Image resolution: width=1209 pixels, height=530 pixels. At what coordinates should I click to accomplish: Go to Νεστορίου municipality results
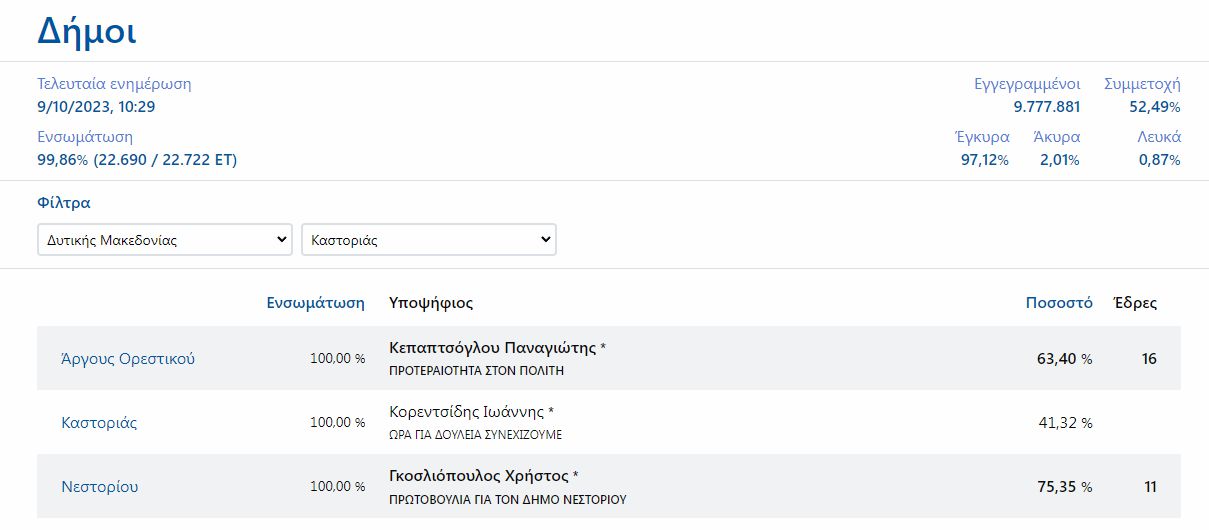click(x=100, y=487)
